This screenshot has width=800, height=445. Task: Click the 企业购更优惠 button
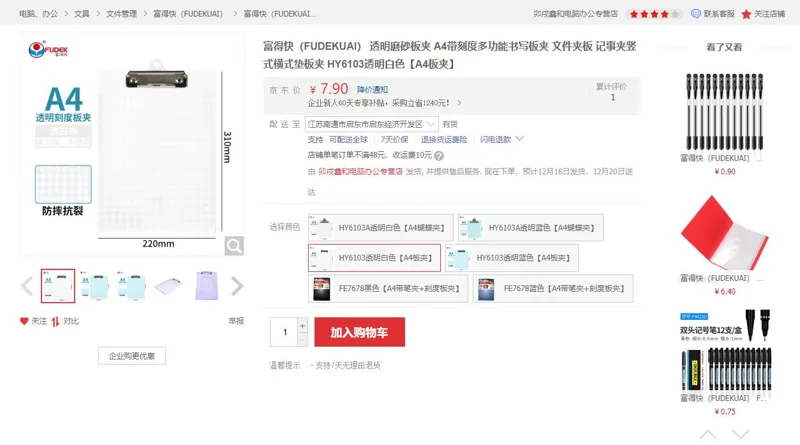(x=132, y=356)
